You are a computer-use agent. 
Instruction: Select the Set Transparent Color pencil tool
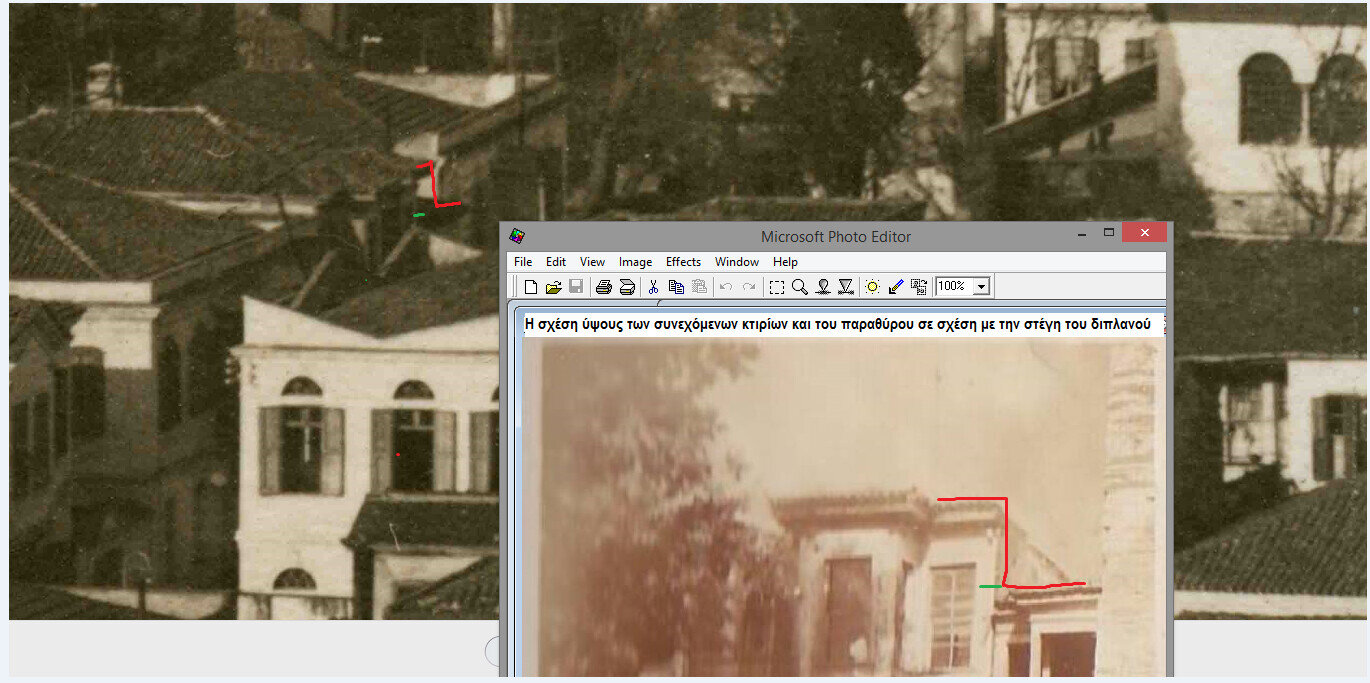pyautogui.click(x=895, y=287)
